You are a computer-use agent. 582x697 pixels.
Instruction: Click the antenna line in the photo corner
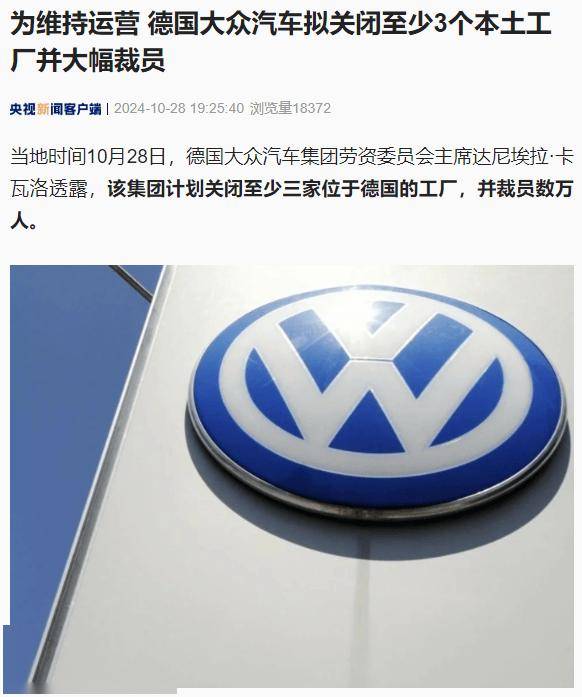point(132,282)
